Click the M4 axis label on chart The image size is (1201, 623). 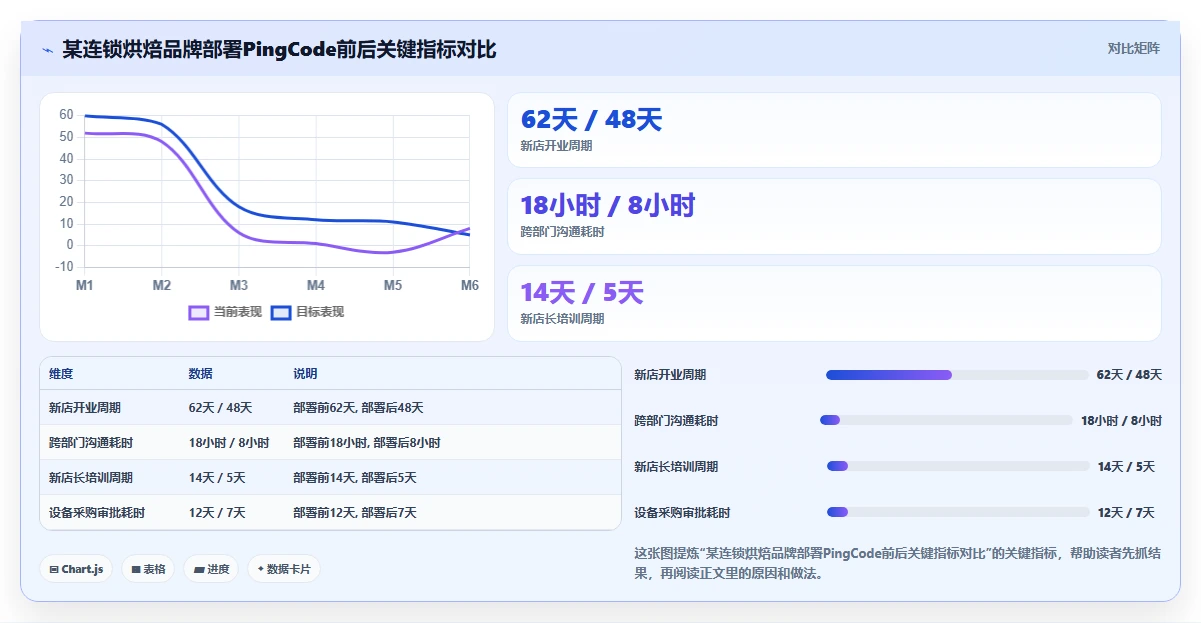(316, 286)
